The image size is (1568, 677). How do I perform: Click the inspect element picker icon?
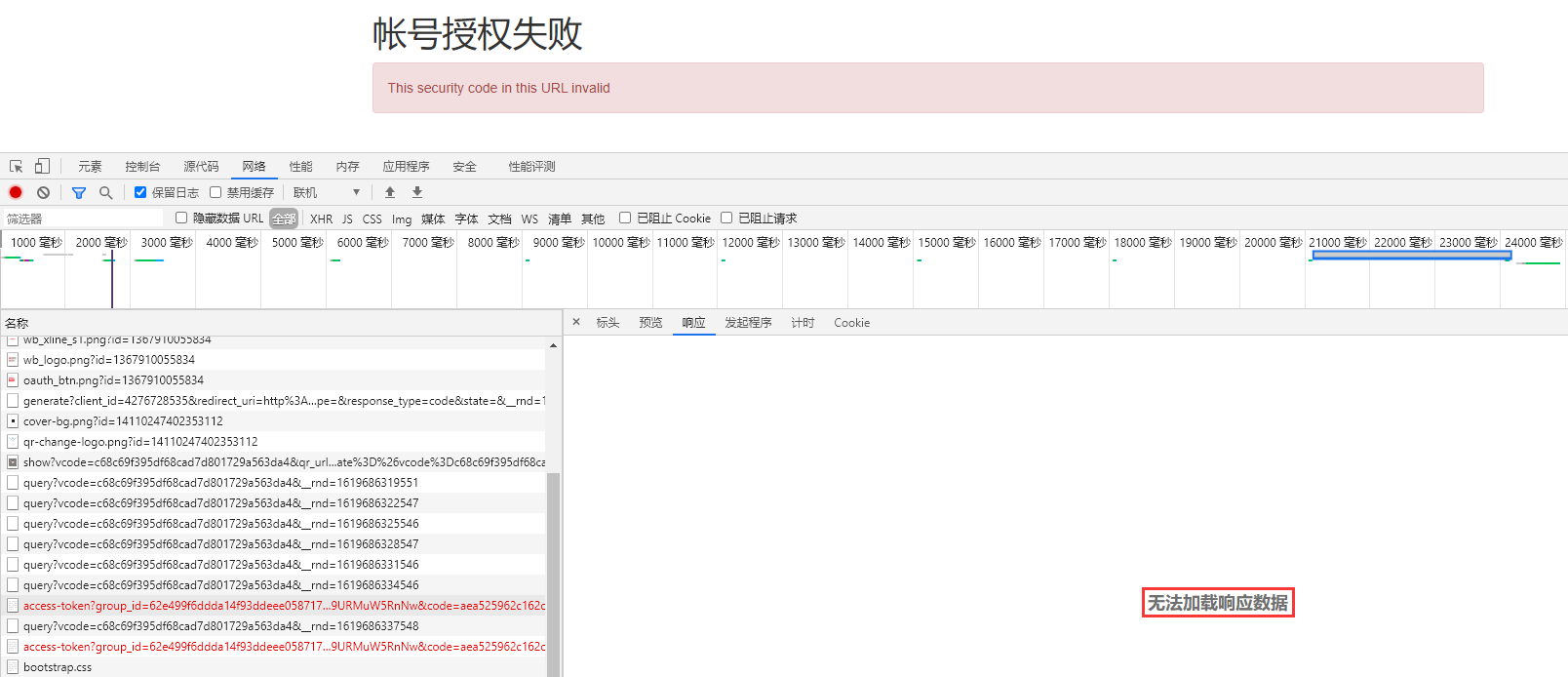(x=17, y=166)
